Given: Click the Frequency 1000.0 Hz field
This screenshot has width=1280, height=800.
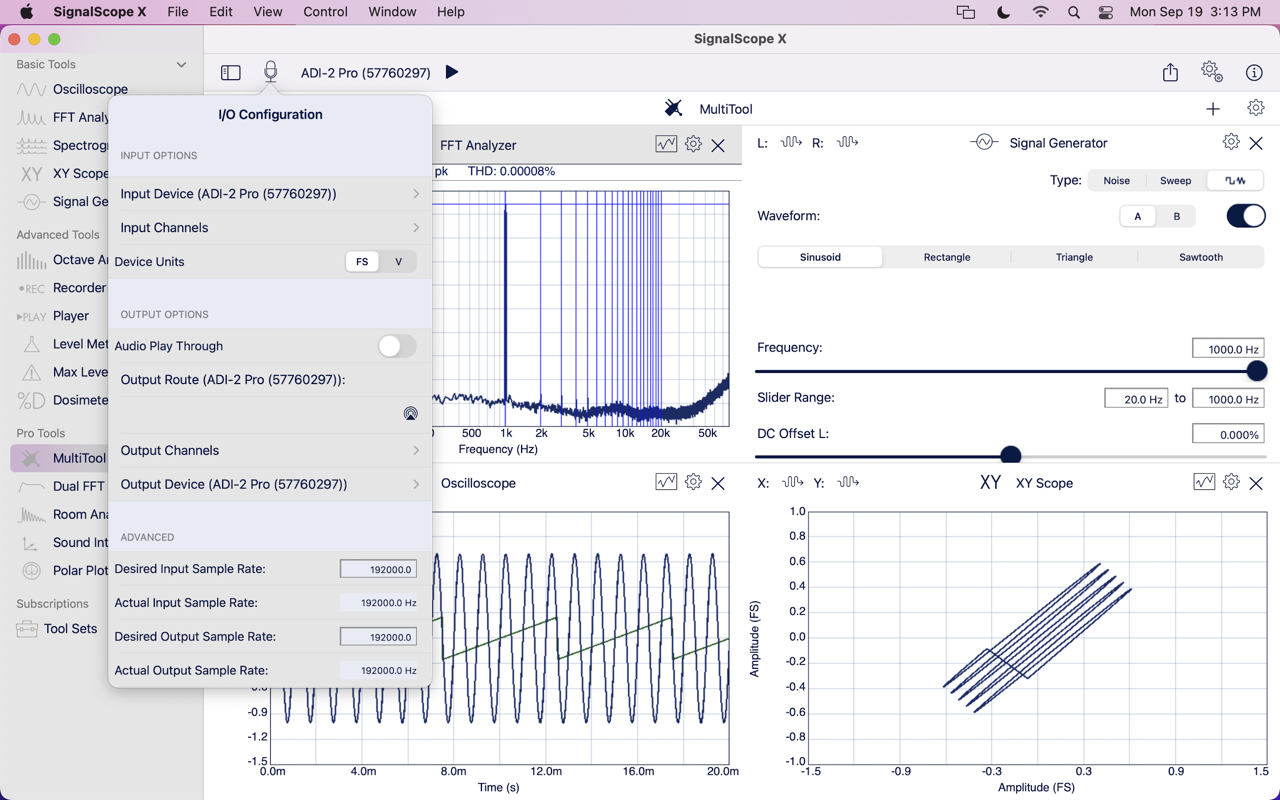Looking at the screenshot, I should 1228,349.
